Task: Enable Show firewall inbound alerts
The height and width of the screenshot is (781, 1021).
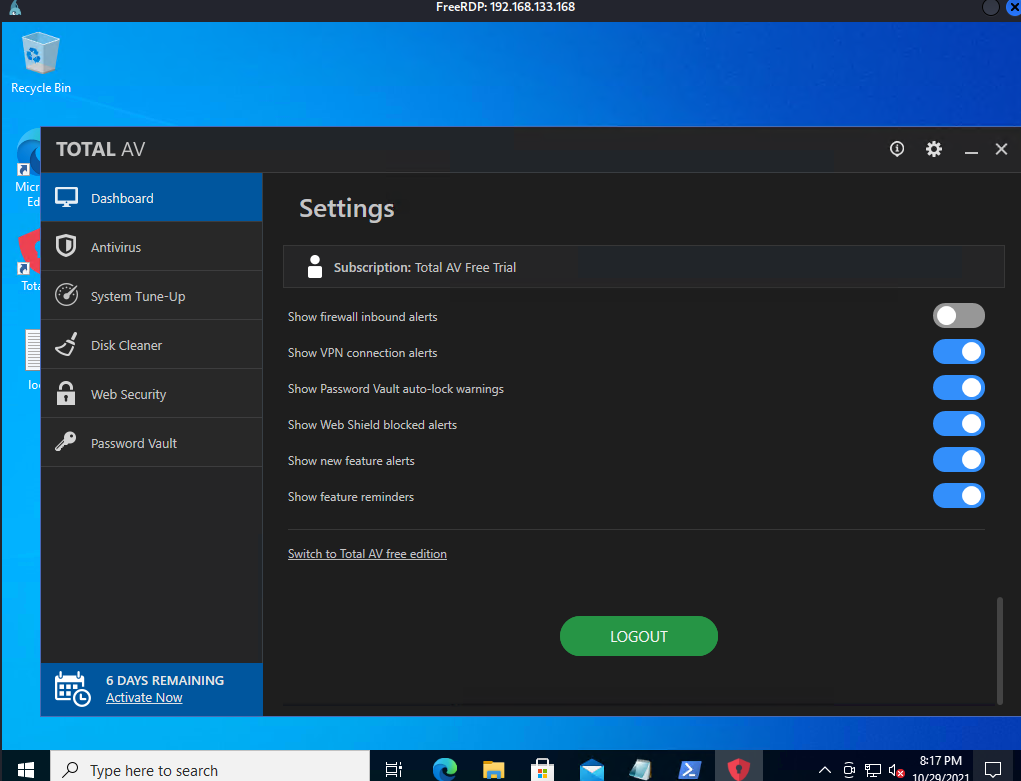Action: pyautogui.click(x=958, y=316)
